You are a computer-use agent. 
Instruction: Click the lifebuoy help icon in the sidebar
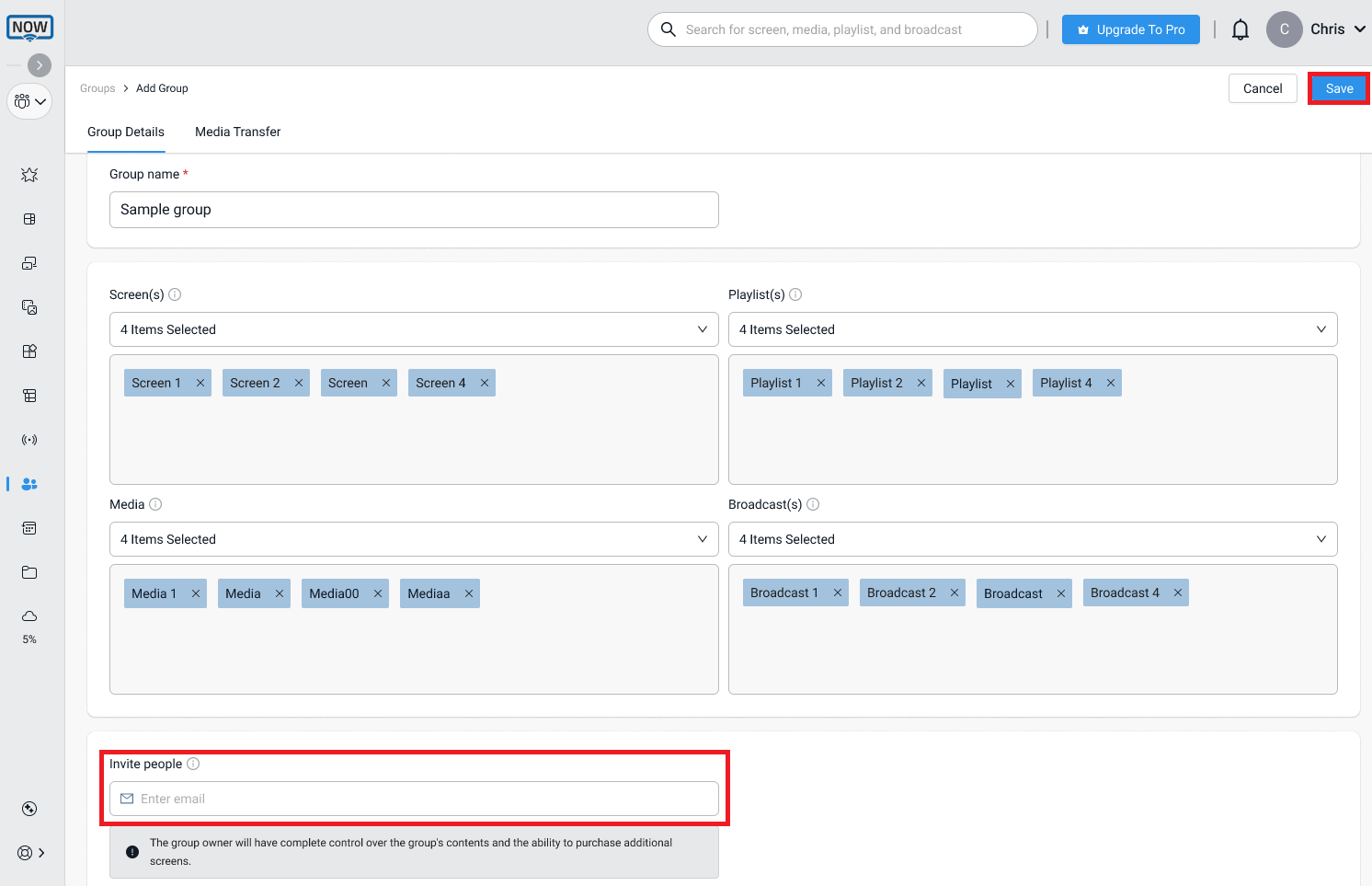click(25, 853)
